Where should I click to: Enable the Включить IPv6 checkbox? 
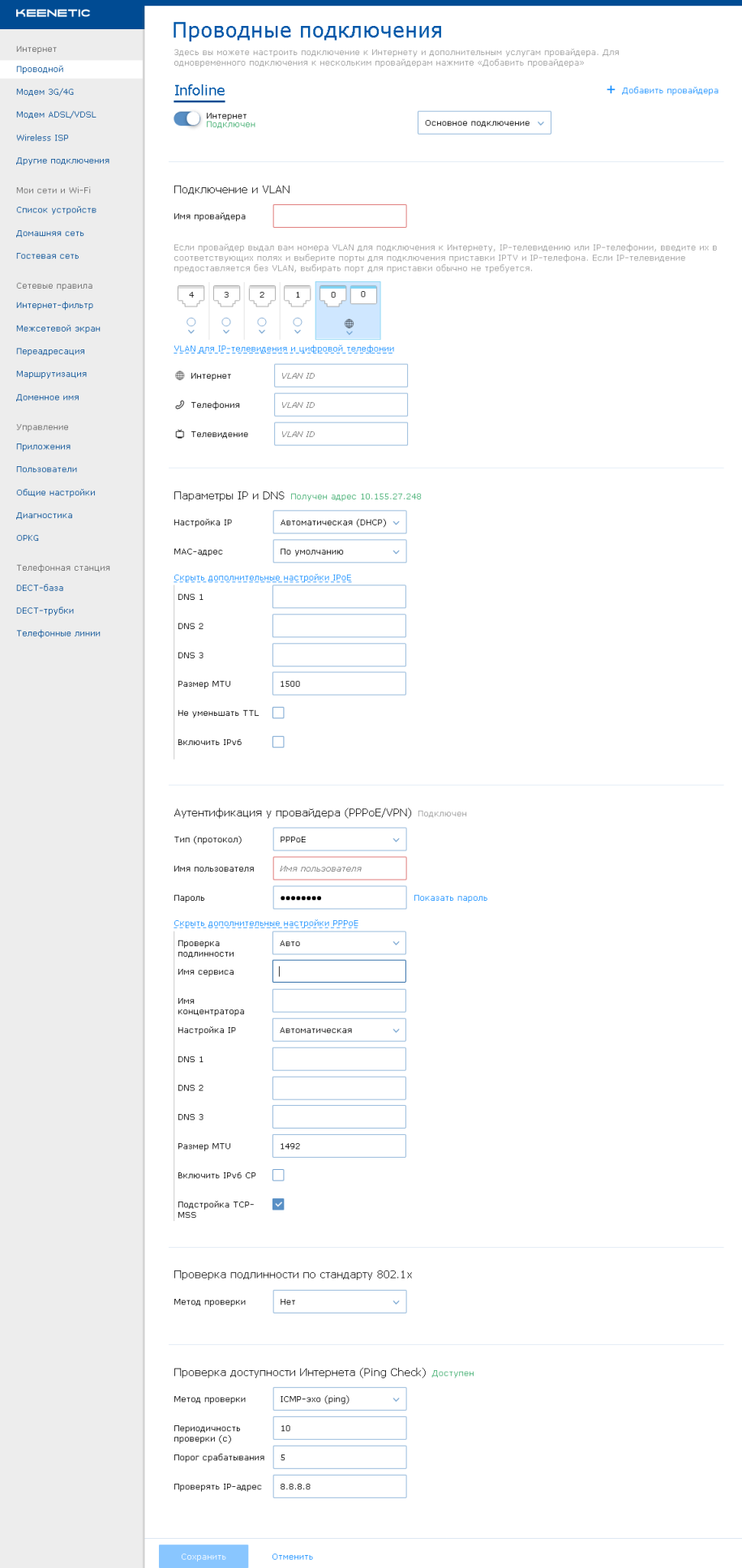(x=278, y=742)
